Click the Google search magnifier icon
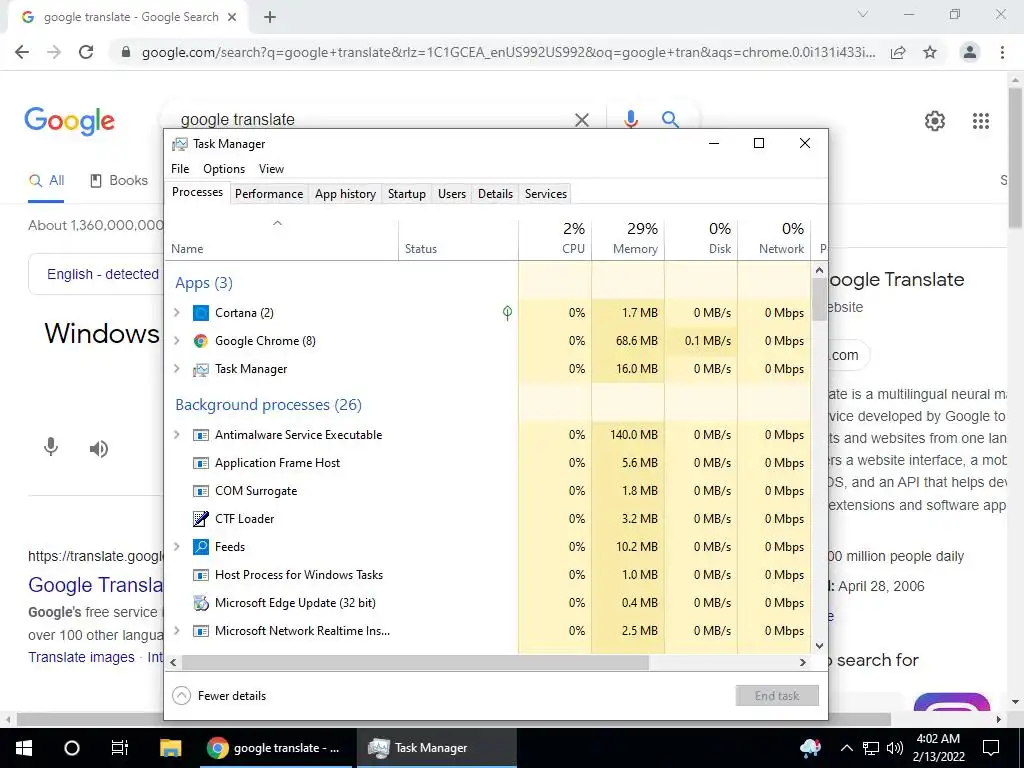The height and width of the screenshot is (768, 1024). click(x=670, y=119)
